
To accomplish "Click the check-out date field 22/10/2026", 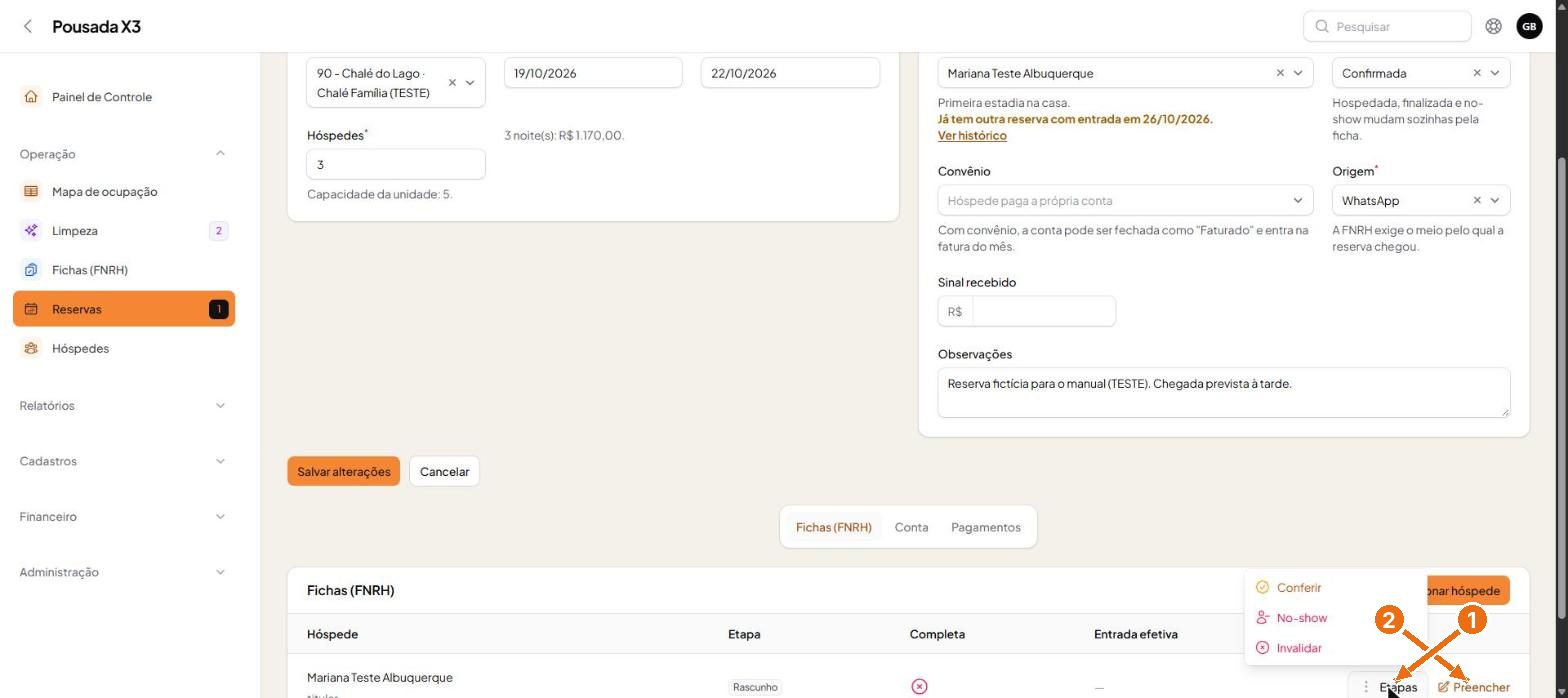I will click(790, 73).
